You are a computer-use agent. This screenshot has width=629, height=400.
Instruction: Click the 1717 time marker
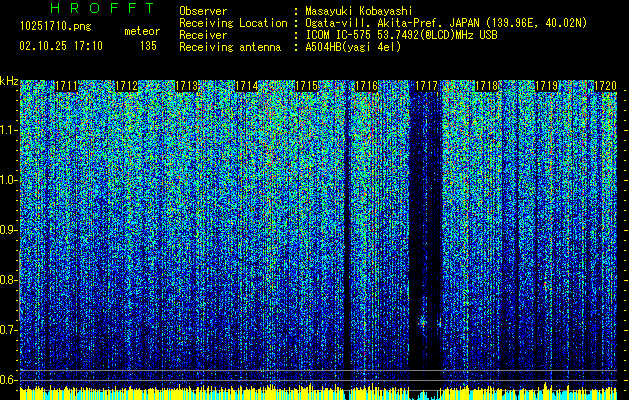[426, 86]
